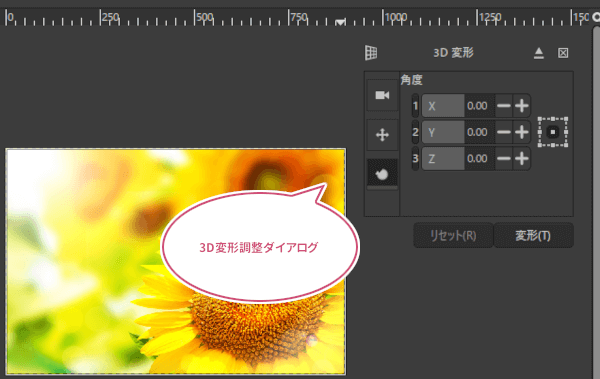Viewport: 600px width, 379px height.
Task: Click the 3D 変形 dialog title
Action: click(453, 52)
